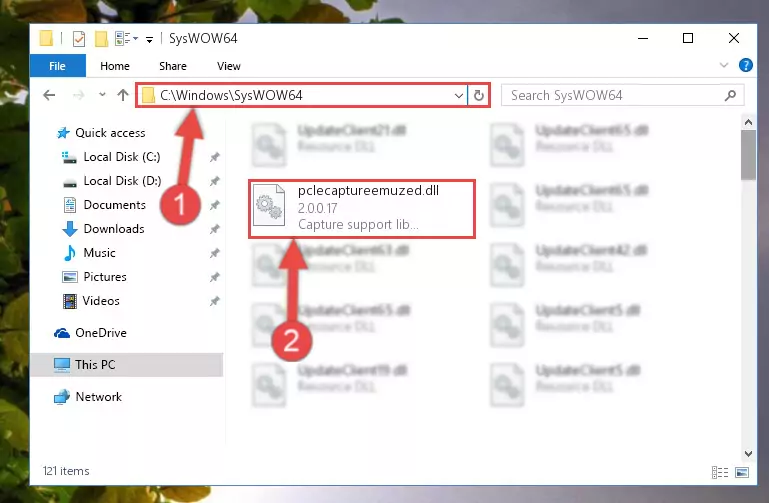The image size is (769, 503).
Task: Select the pclecaptureemuzed.dll file
Action: [362, 209]
